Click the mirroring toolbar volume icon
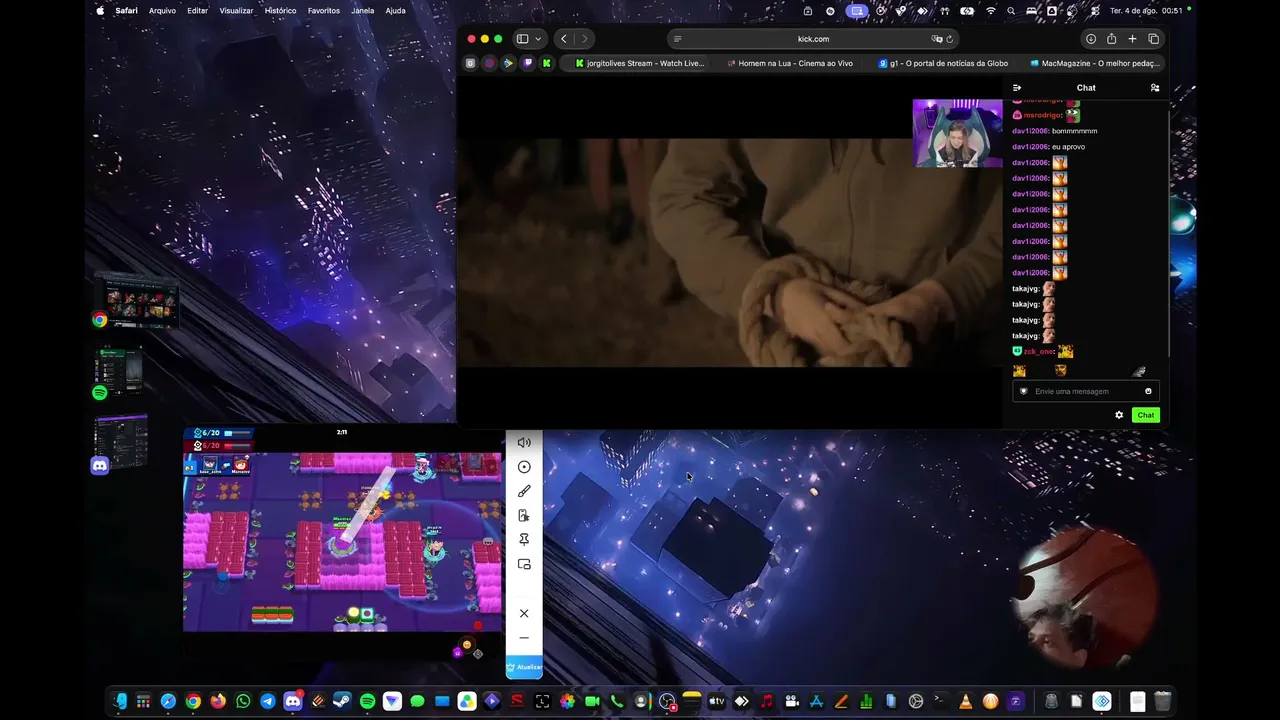 coord(524,443)
